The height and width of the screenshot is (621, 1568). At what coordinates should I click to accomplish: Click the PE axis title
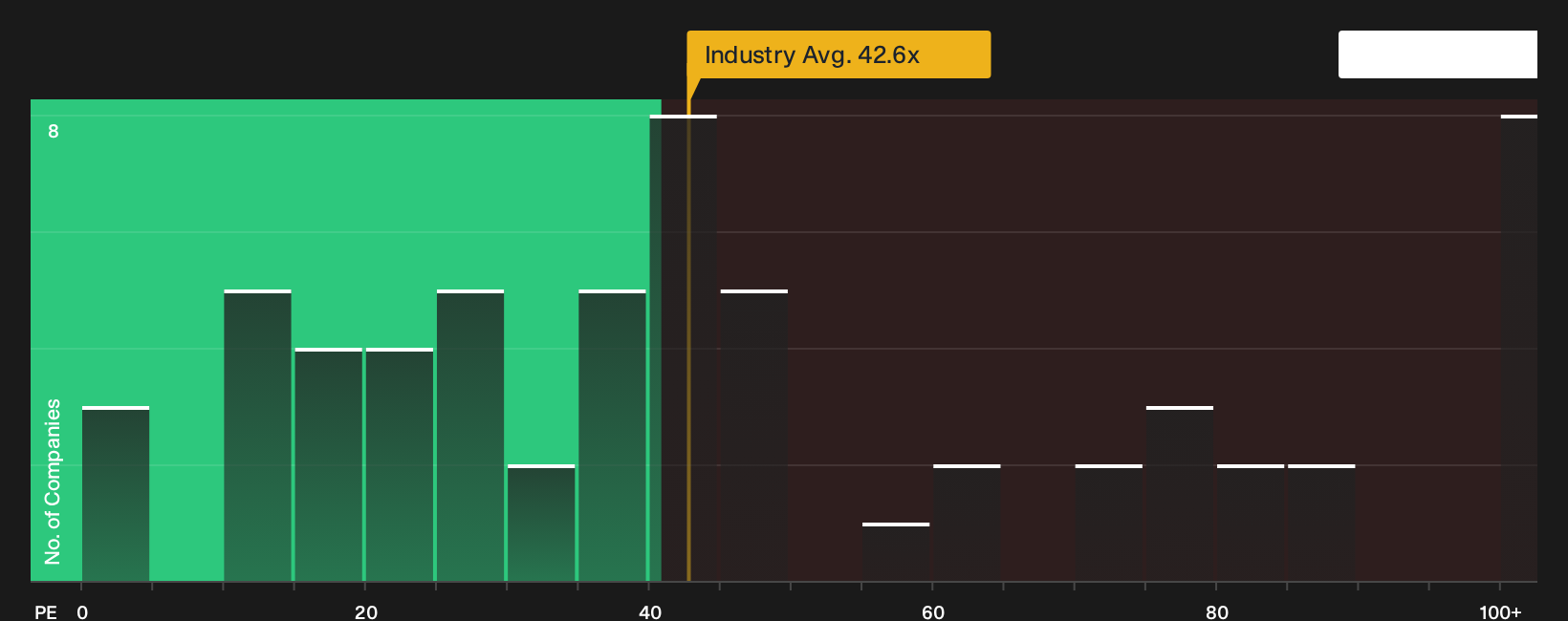[46, 612]
